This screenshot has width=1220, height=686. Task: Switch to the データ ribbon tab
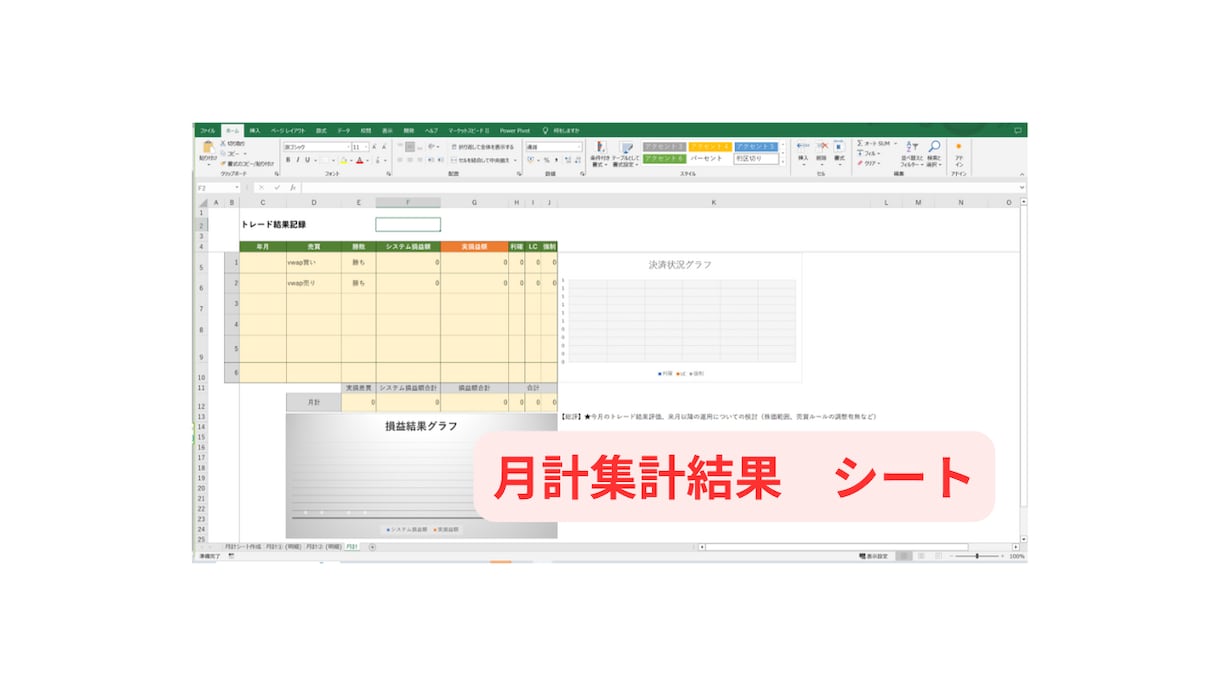344,130
